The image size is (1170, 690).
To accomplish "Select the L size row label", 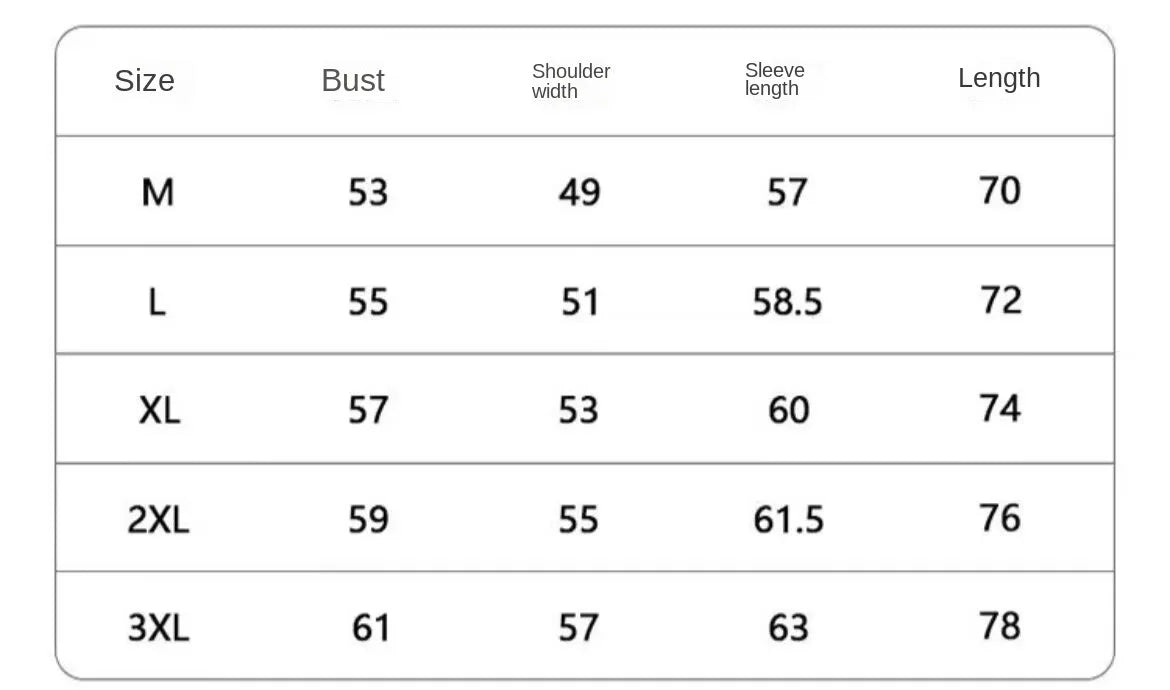I will click(x=157, y=301).
